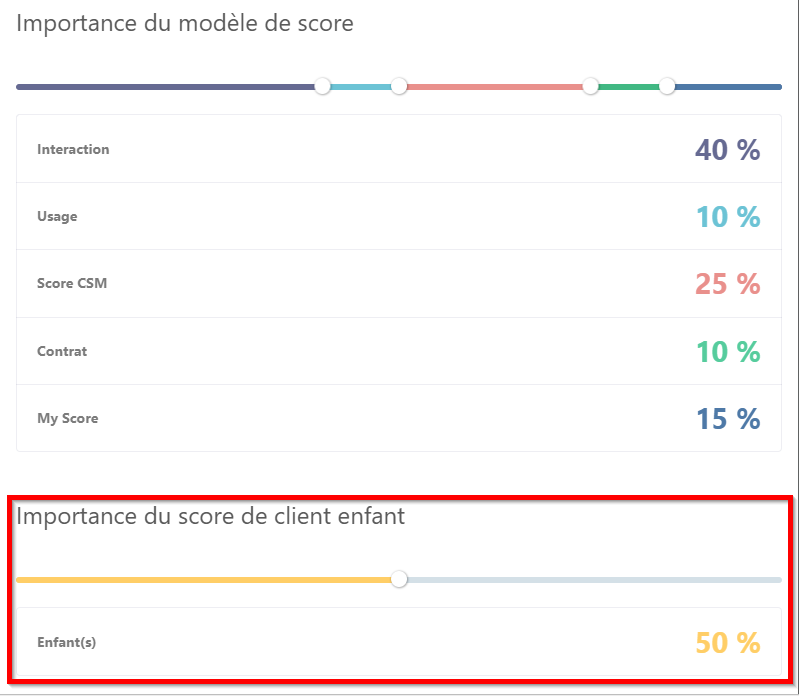Click the purple Interaction segment of the slider

coord(165,87)
